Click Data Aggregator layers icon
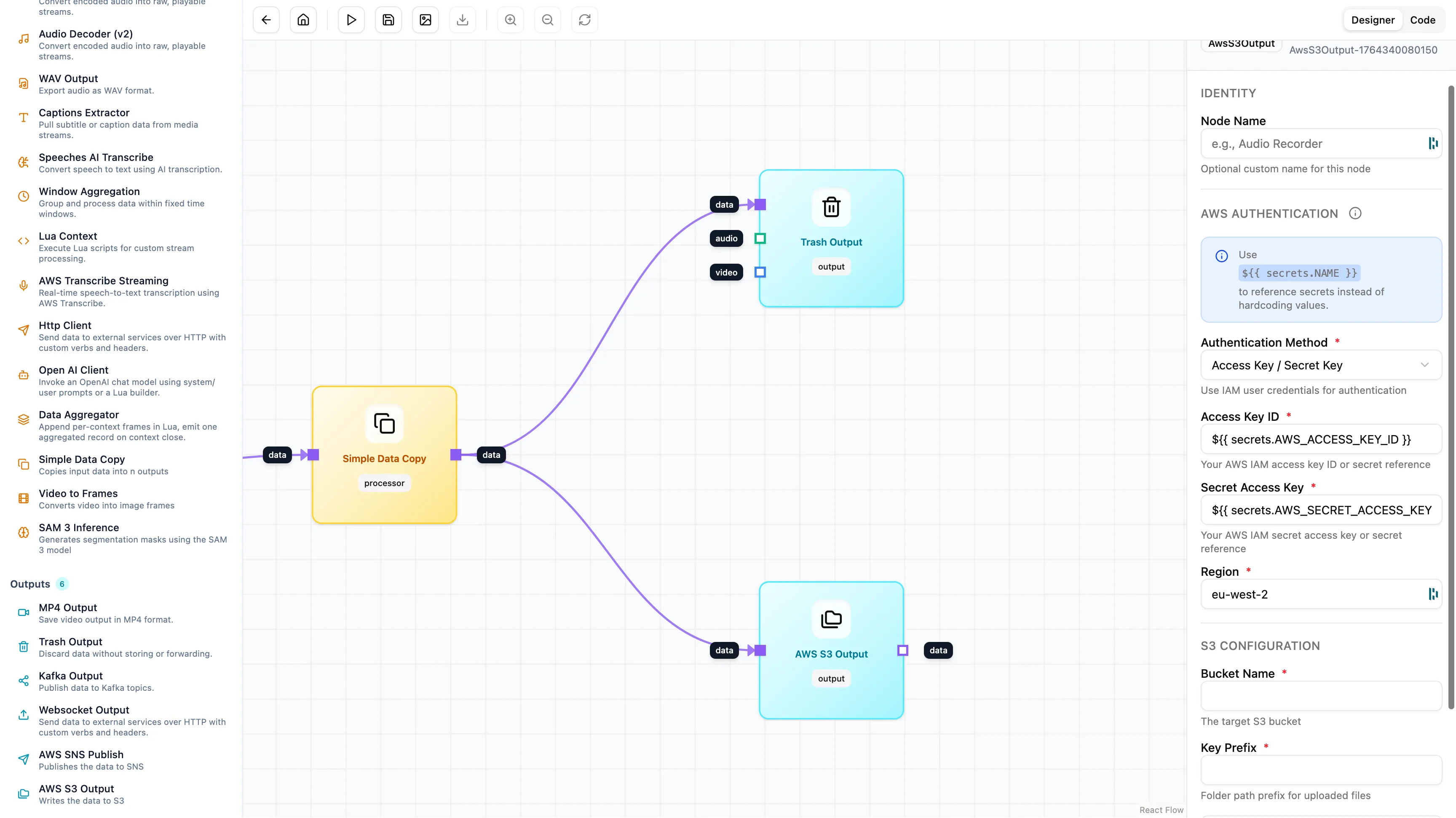Viewport: 1456px width, 818px height. 23,420
